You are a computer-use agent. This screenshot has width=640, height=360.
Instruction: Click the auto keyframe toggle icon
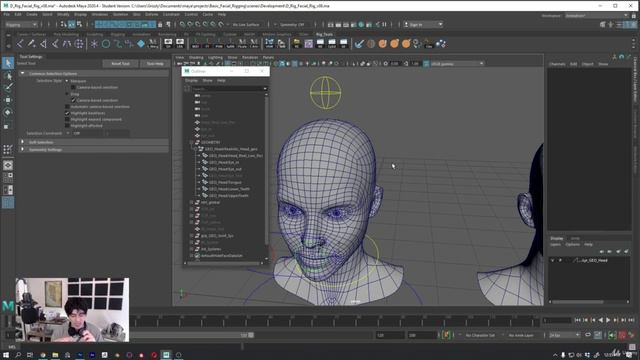click(622, 335)
